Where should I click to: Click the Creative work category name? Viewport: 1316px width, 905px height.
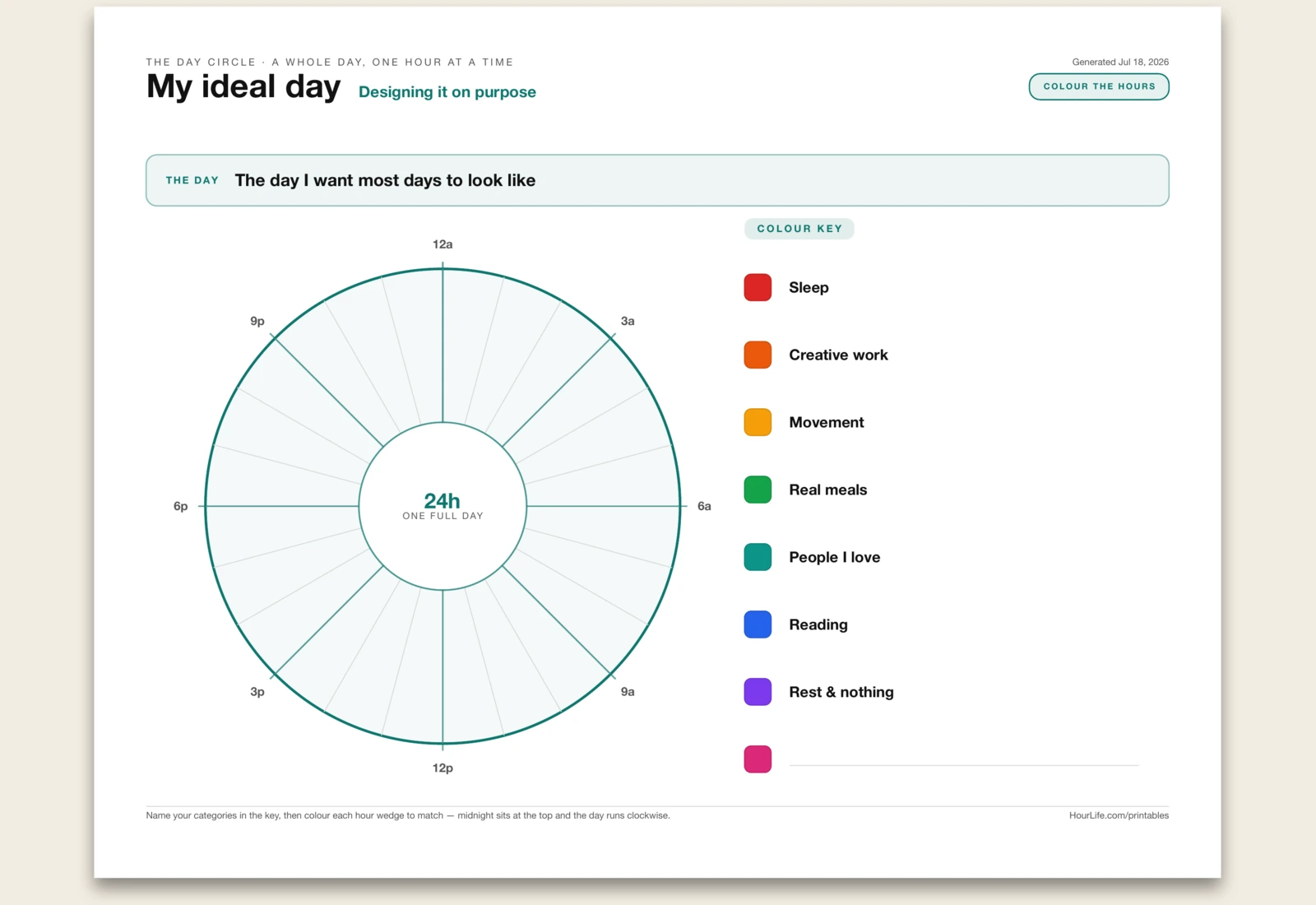[x=838, y=355]
